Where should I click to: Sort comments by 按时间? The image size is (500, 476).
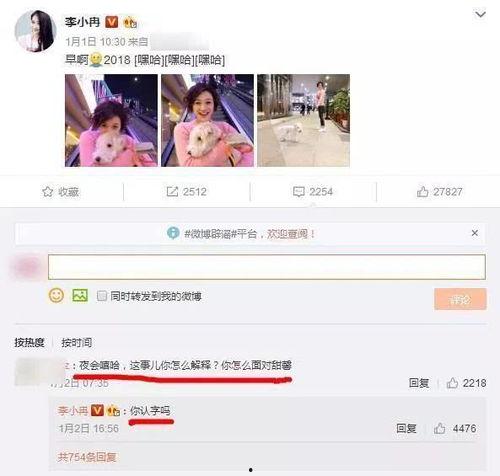77,342
